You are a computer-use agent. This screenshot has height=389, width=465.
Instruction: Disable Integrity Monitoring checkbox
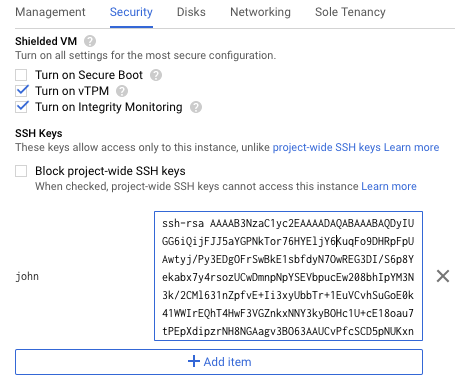click(22, 107)
